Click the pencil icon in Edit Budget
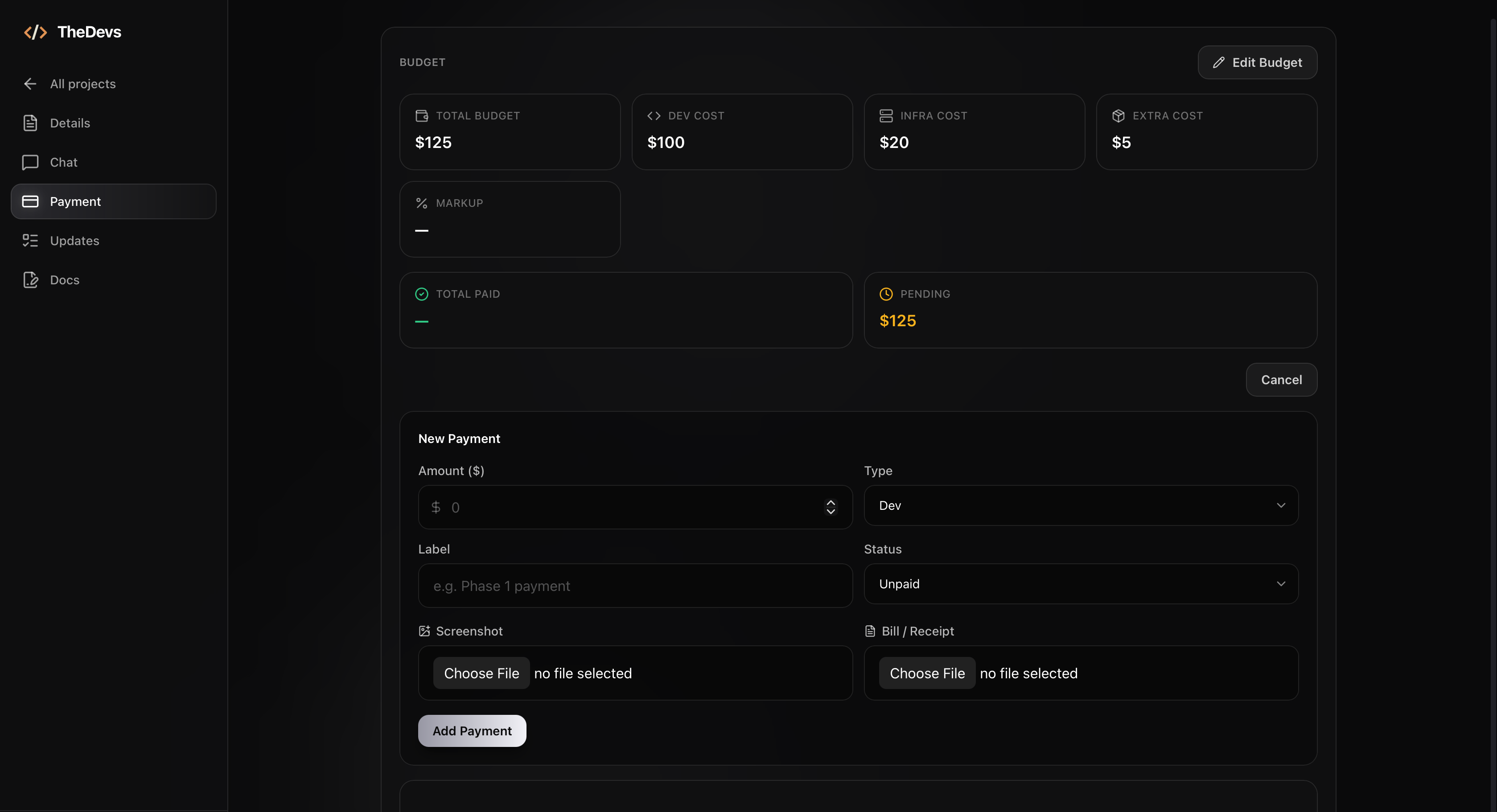1497x812 pixels. coord(1219,63)
